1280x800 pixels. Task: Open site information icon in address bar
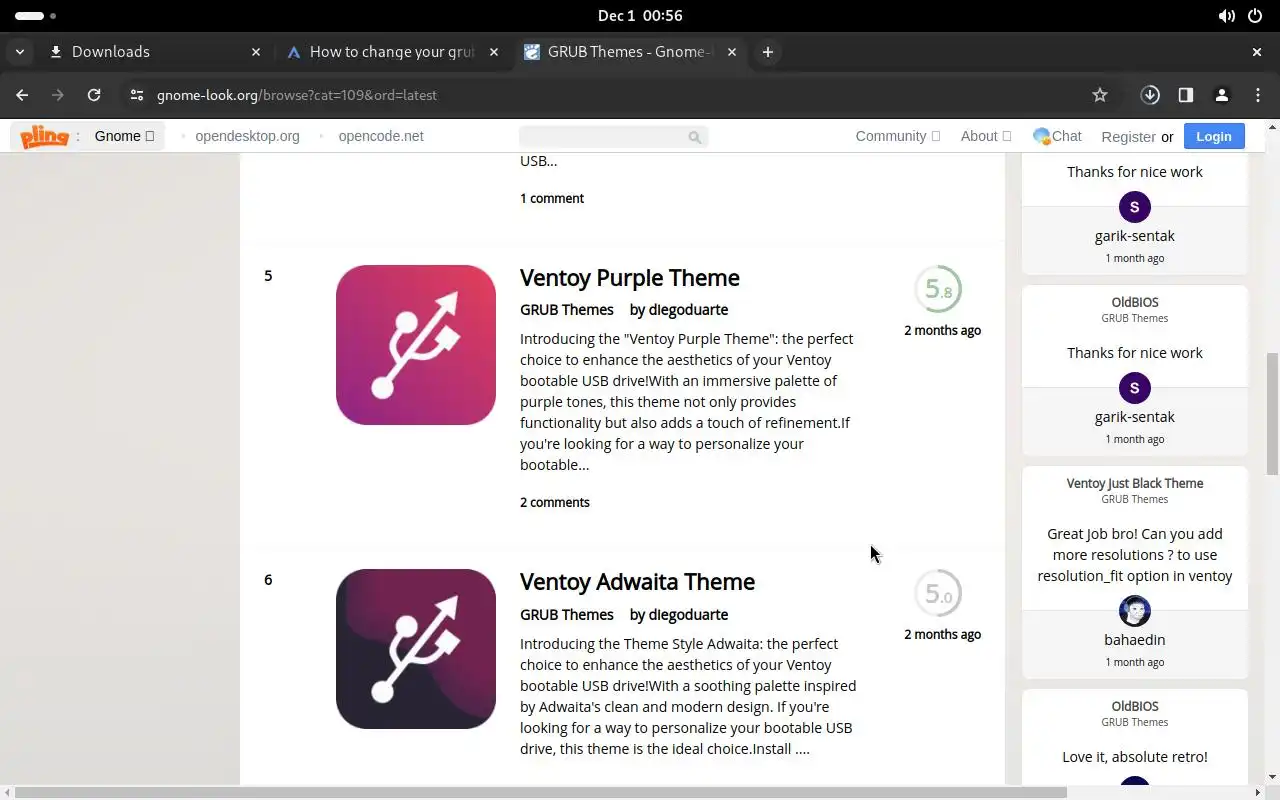[x=138, y=95]
